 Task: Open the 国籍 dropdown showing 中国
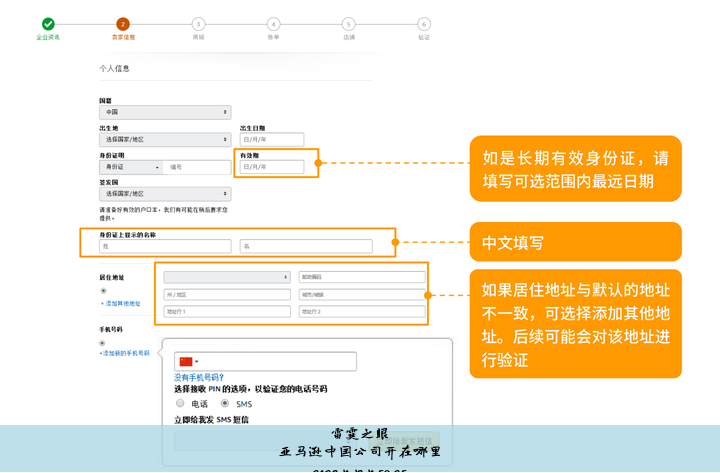tap(165, 112)
